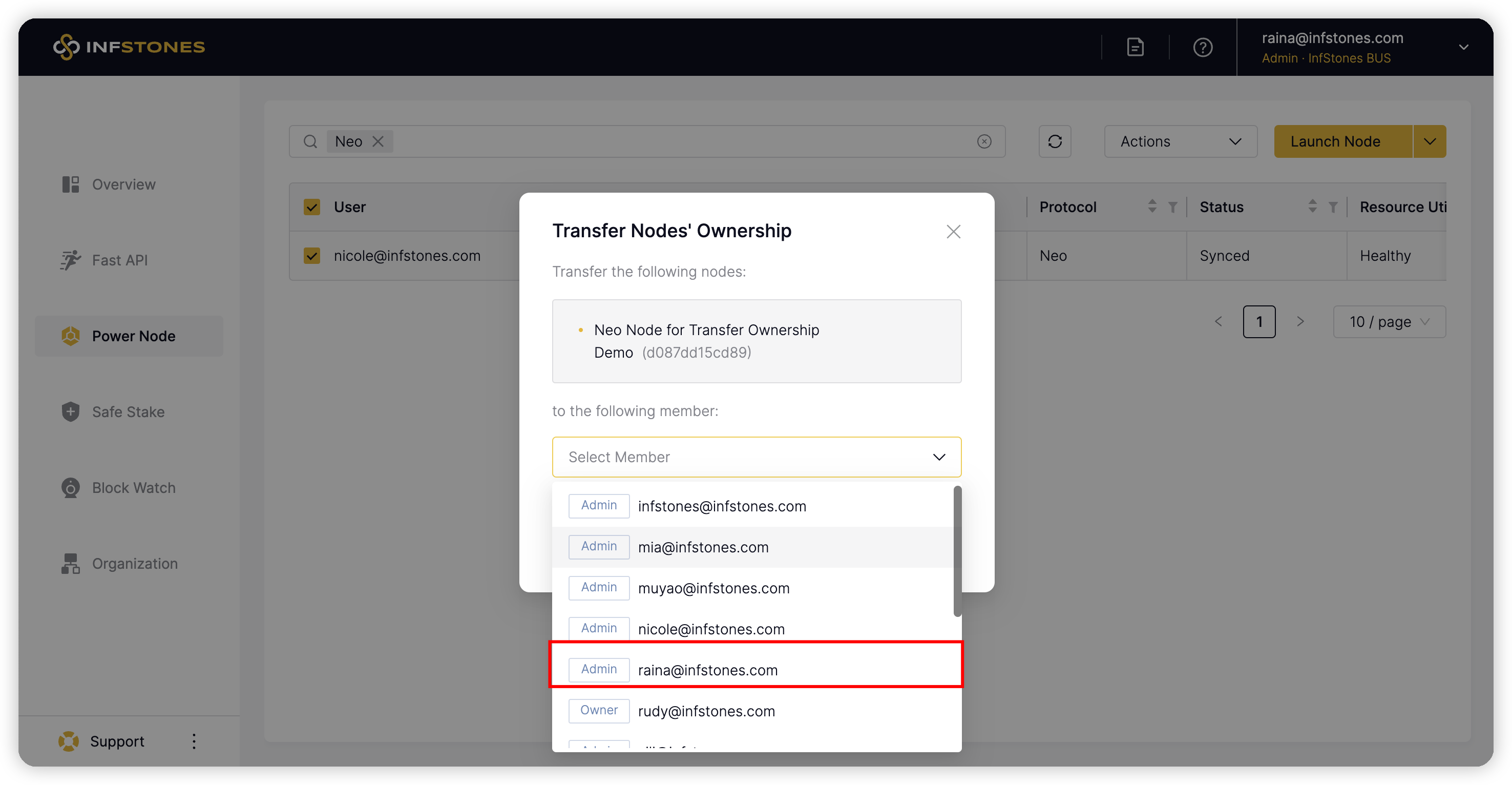1512x785 pixels.
Task: Expand the Launch Node split arrow
Action: (x=1429, y=141)
